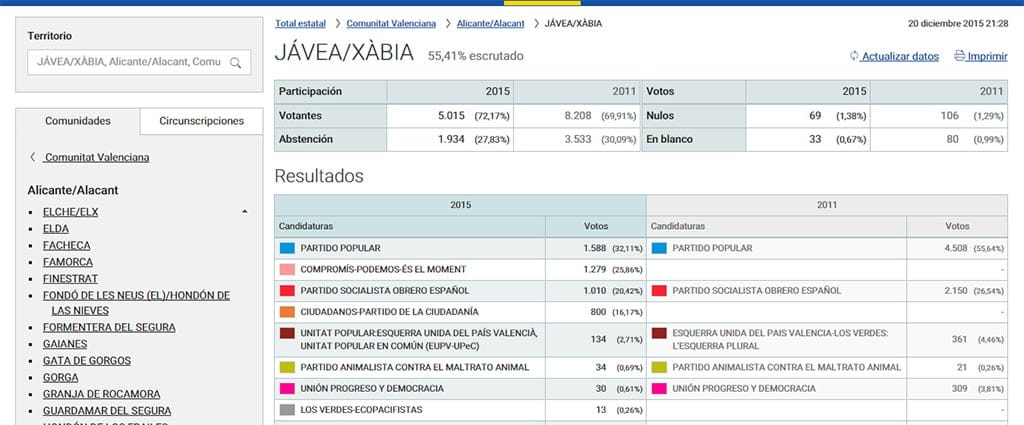Go back to Comunitat Valenciana in sidebar

(x=97, y=157)
